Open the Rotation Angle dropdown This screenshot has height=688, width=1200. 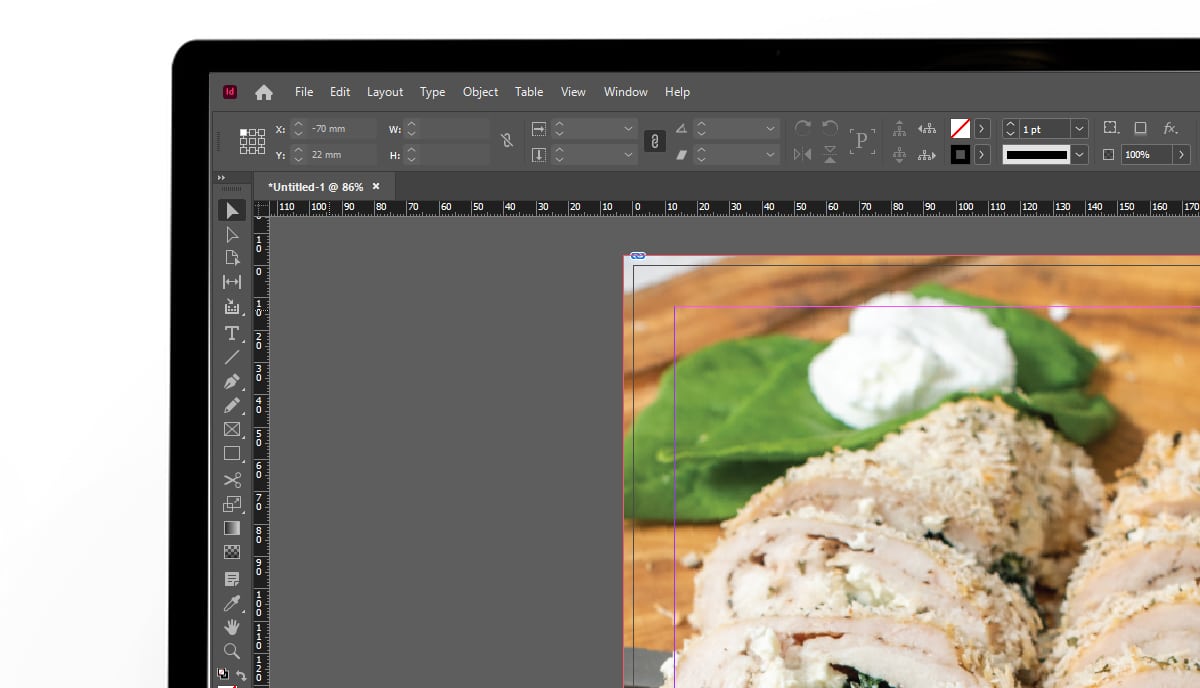pos(770,128)
